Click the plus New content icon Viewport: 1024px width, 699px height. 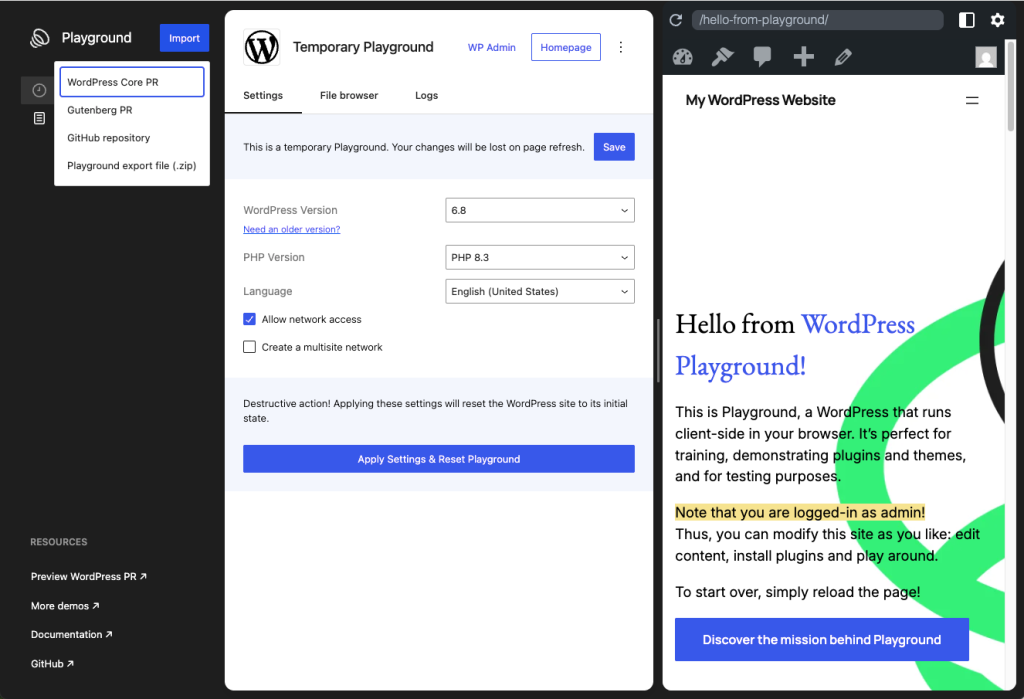pos(803,57)
